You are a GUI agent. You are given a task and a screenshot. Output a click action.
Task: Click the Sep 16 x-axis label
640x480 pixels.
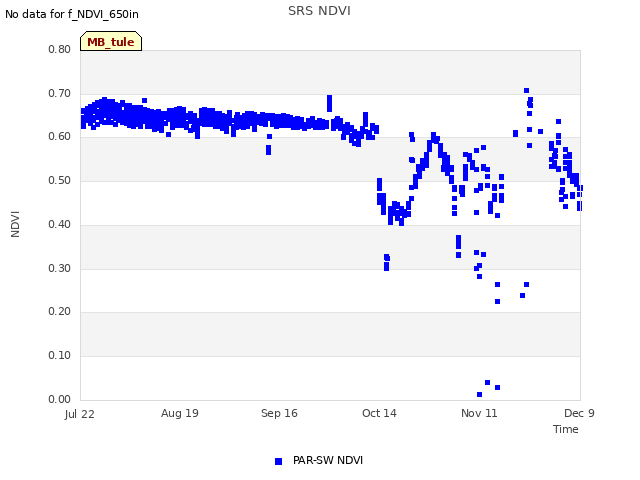point(279,413)
